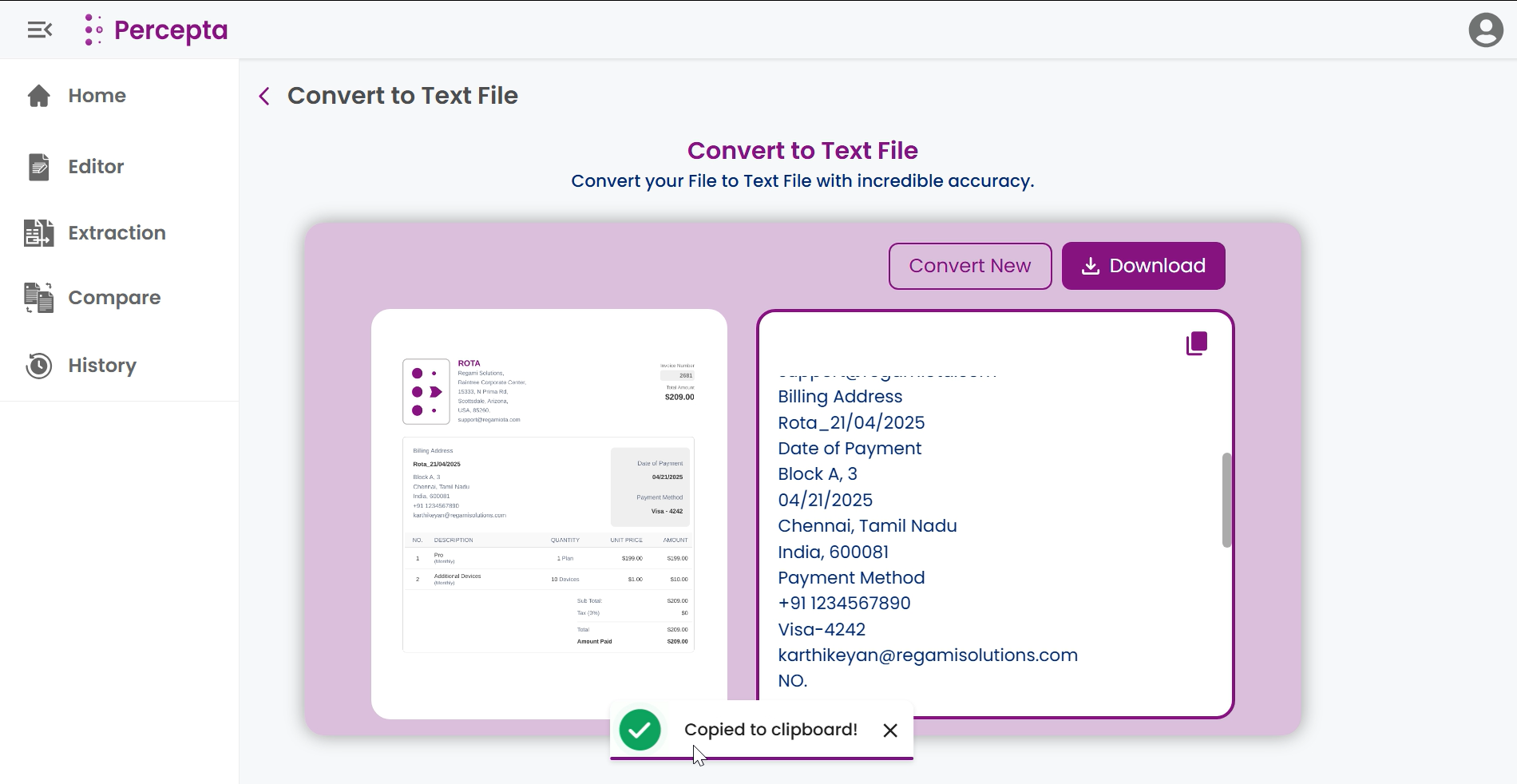Click the download arrow icon inside the Download button
1517x784 pixels.
1089,266
